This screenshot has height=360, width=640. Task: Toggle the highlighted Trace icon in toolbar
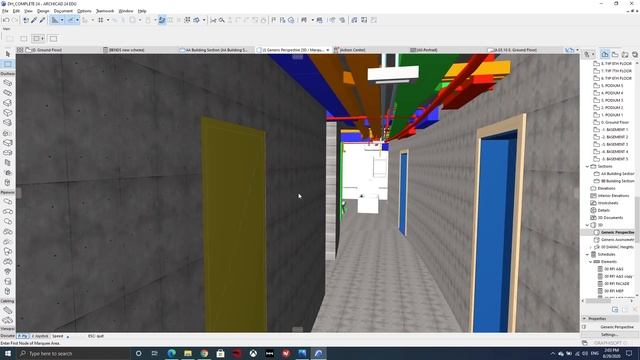162,20
